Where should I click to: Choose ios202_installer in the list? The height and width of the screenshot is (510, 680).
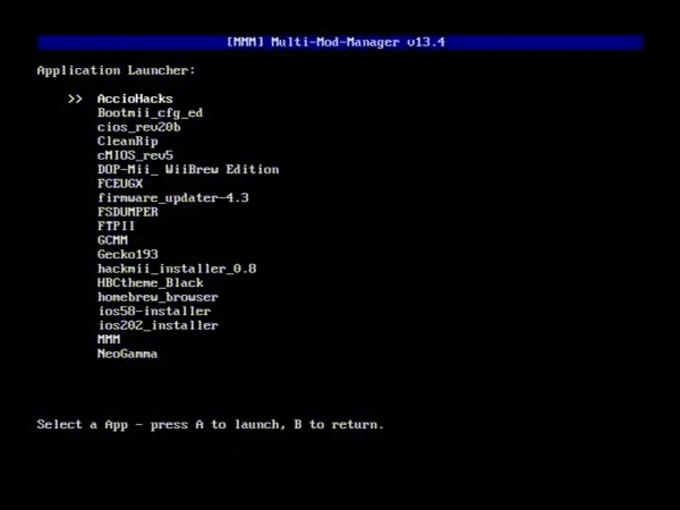point(157,325)
